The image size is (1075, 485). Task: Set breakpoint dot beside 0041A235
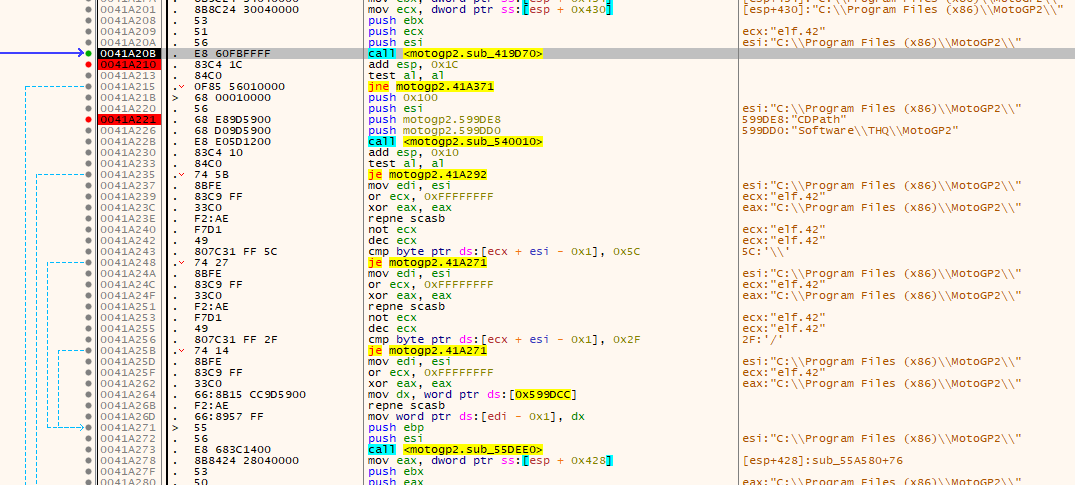point(88,174)
